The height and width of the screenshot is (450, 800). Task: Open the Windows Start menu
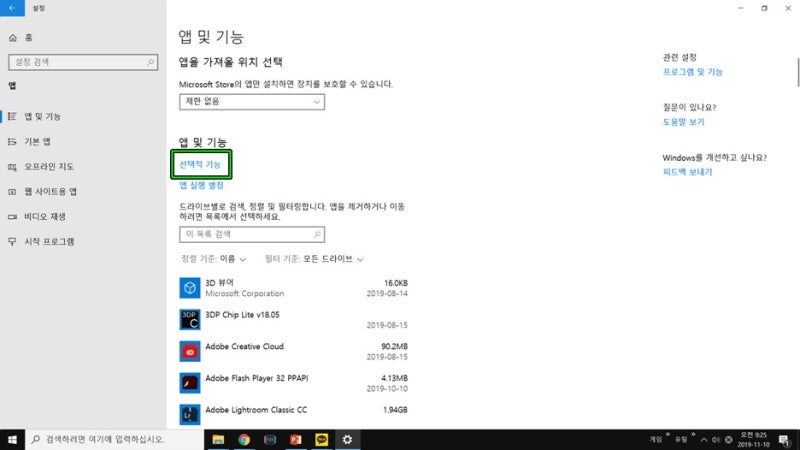tap(12, 439)
